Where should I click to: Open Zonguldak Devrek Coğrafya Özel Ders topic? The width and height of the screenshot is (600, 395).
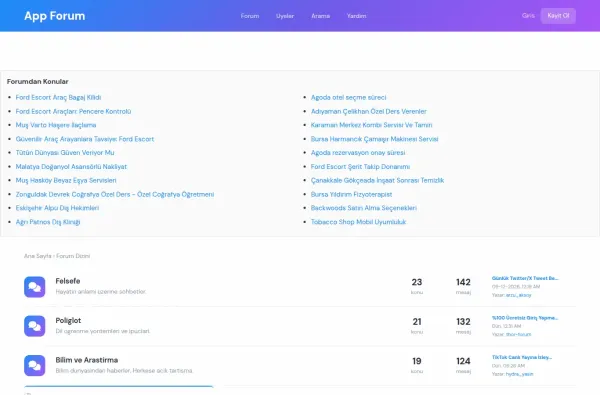(115, 194)
